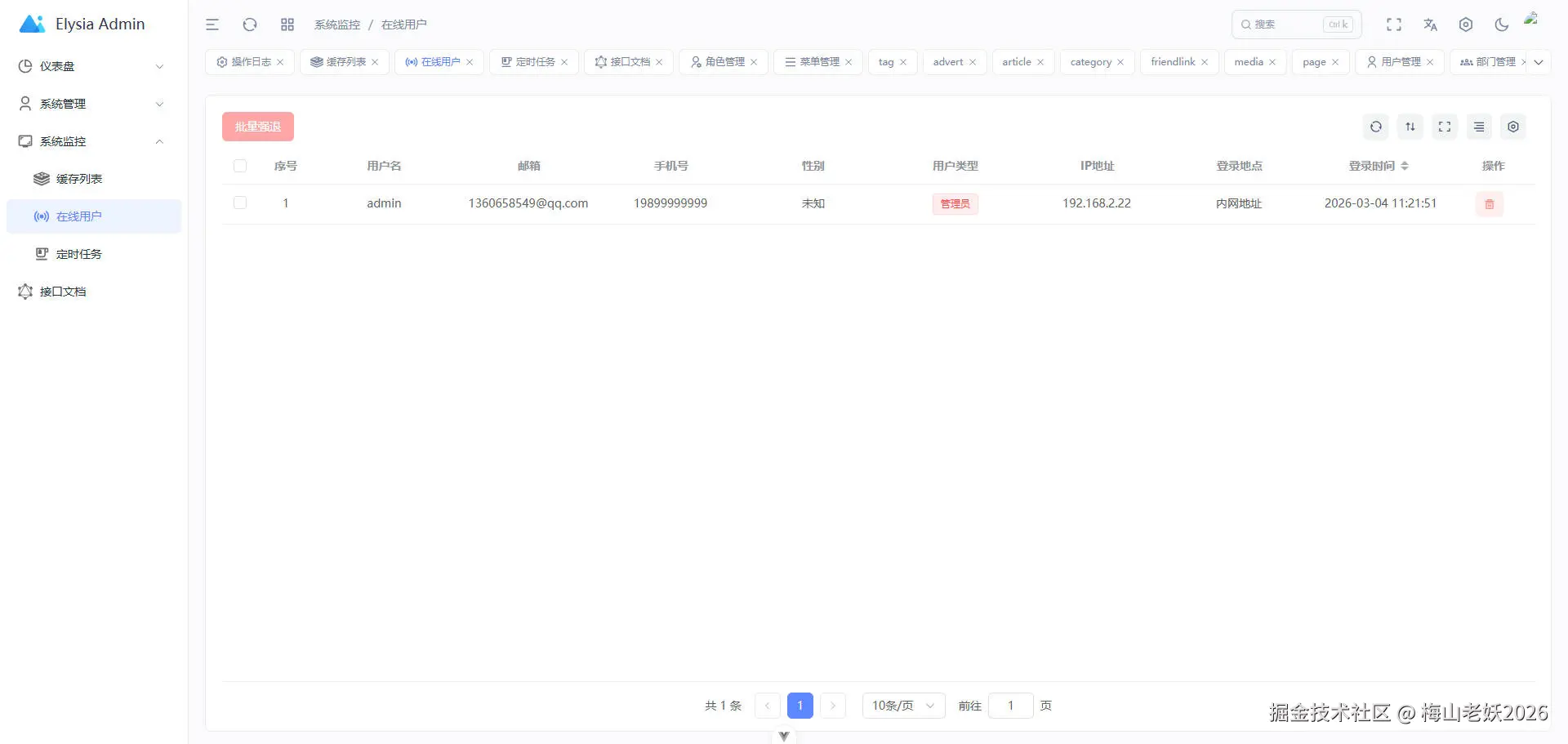Select all rows with header checkbox

click(x=240, y=166)
